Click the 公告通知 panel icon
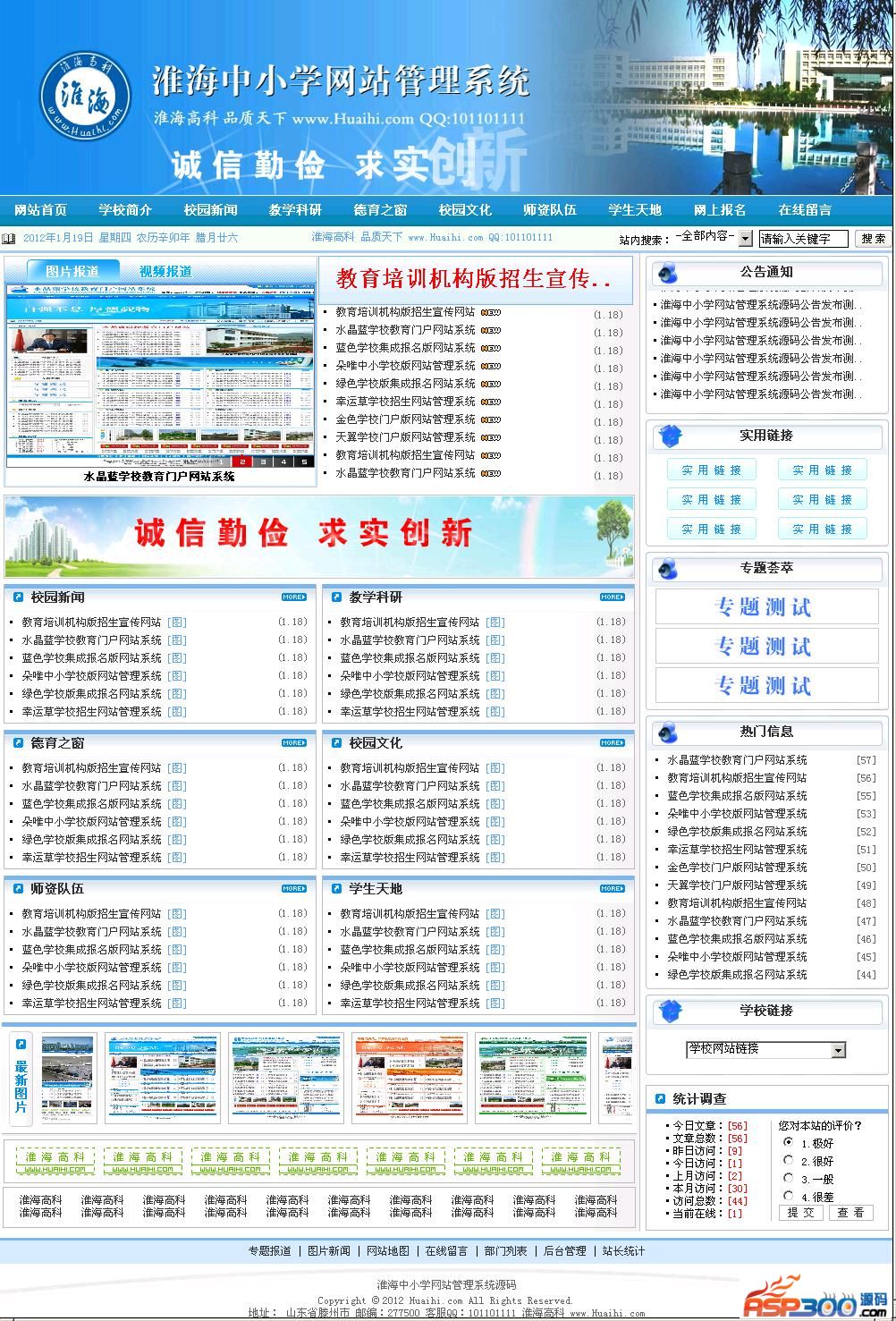The width and height of the screenshot is (896, 1321). tap(668, 274)
